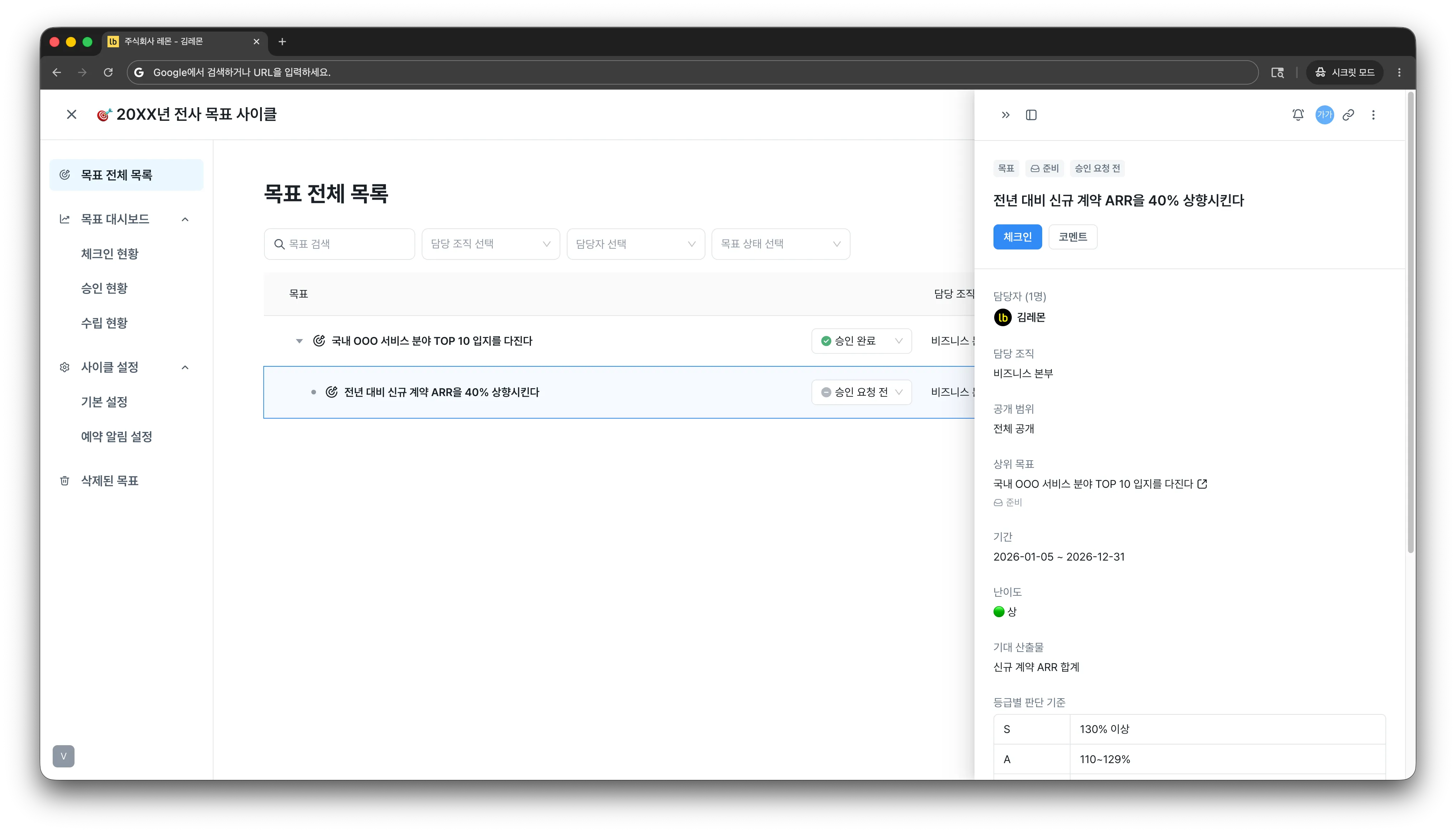Click the 코멘트 button
This screenshot has width=1456, height=833.
1073,237
